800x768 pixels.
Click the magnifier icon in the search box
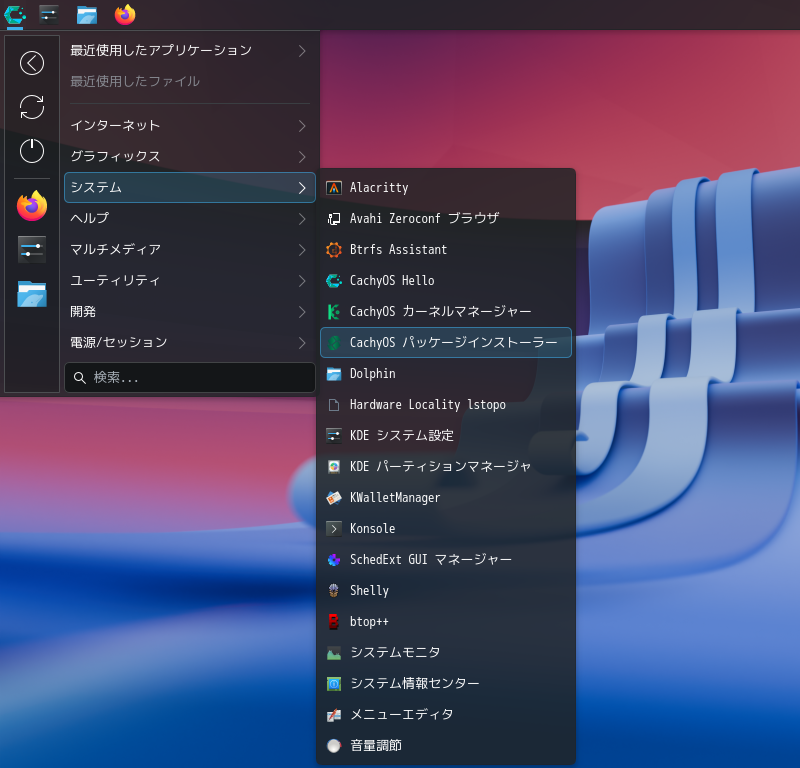(x=80, y=378)
